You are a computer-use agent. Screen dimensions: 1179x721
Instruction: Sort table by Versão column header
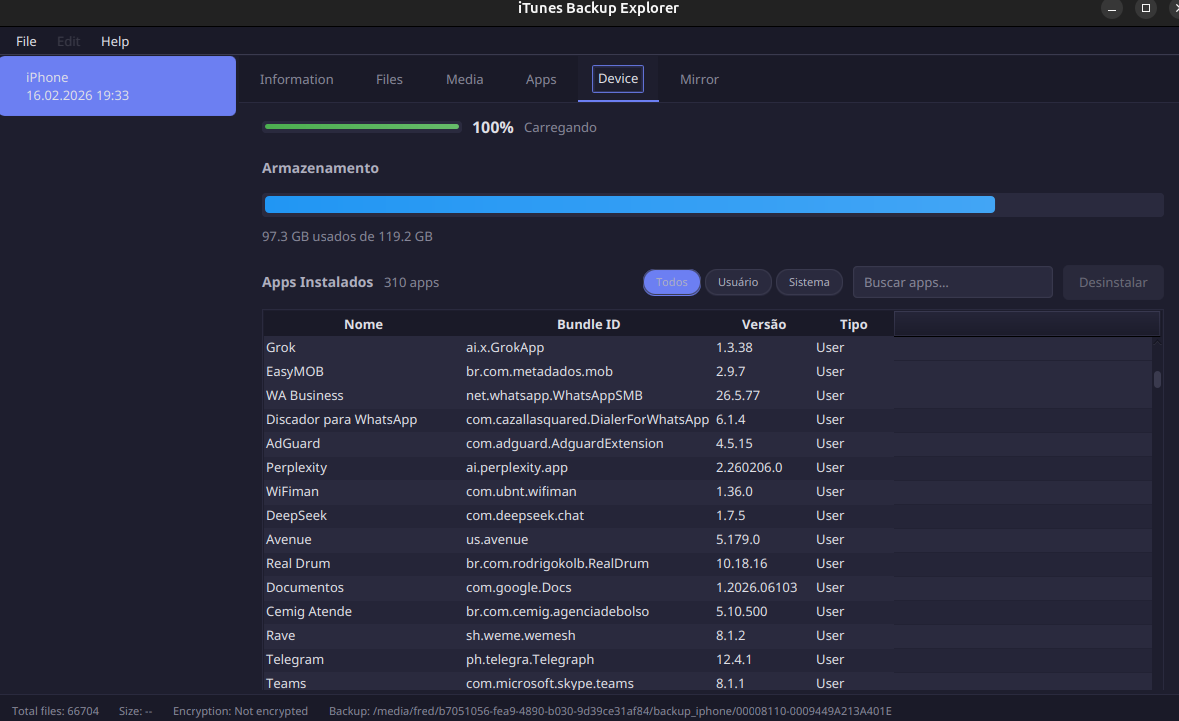(x=763, y=324)
